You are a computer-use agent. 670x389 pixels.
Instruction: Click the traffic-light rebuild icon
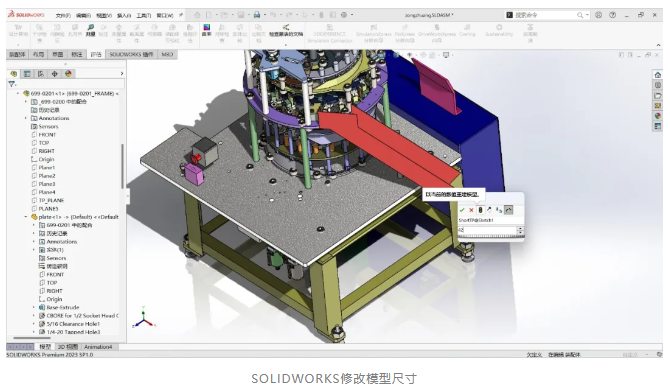[x=480, y=210]
